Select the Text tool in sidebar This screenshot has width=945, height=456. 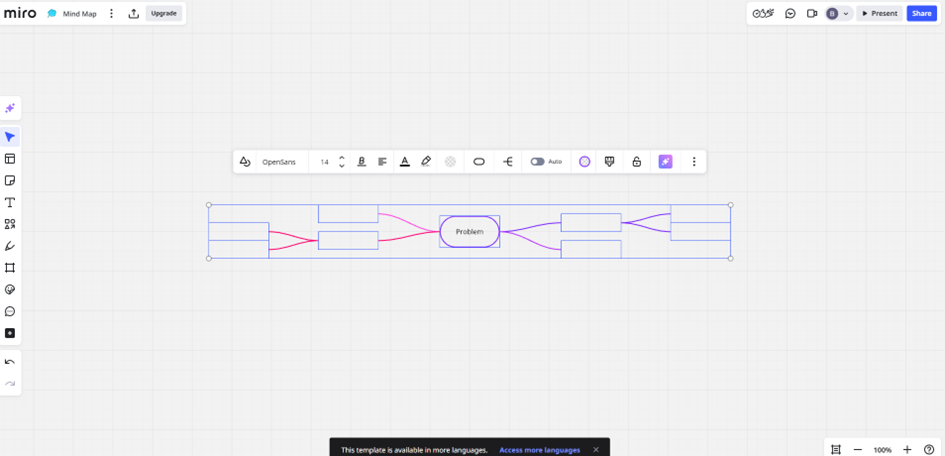click(x=10, y=203)
